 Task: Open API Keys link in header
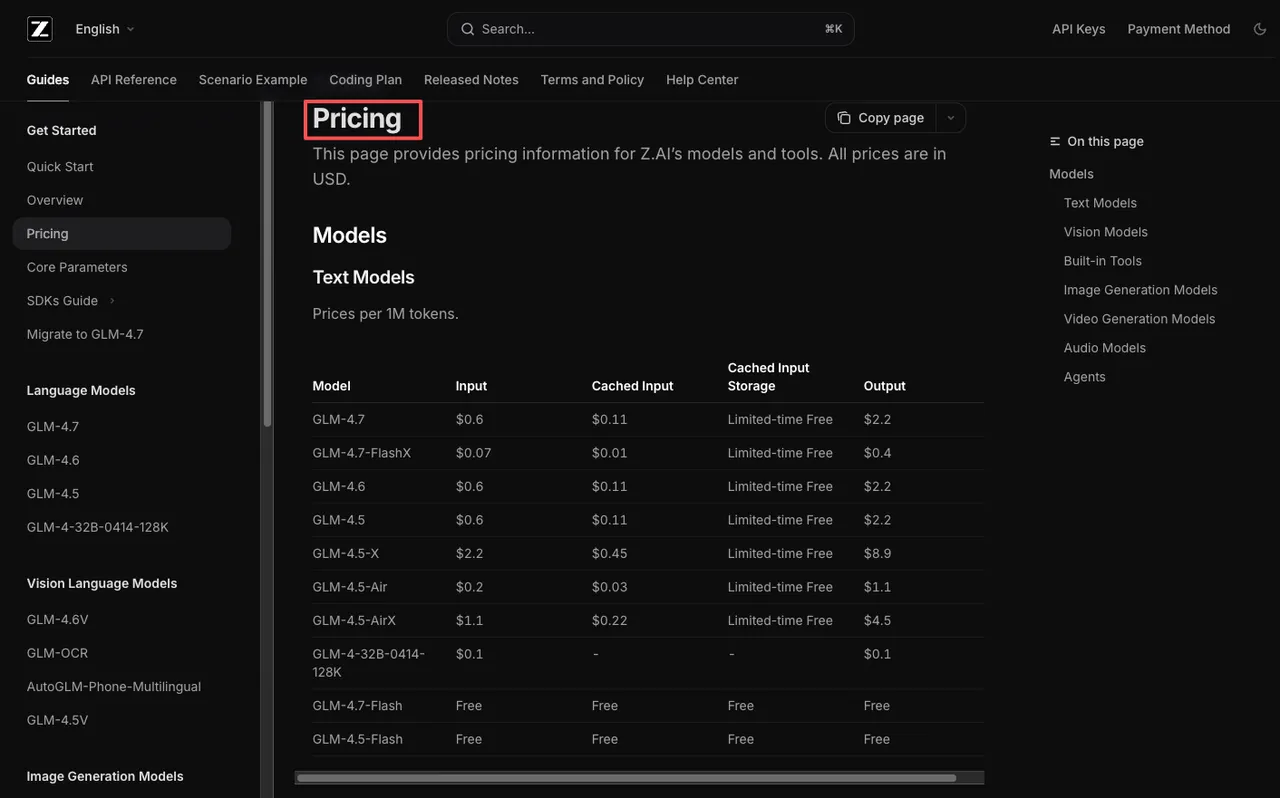point(1078,29)
